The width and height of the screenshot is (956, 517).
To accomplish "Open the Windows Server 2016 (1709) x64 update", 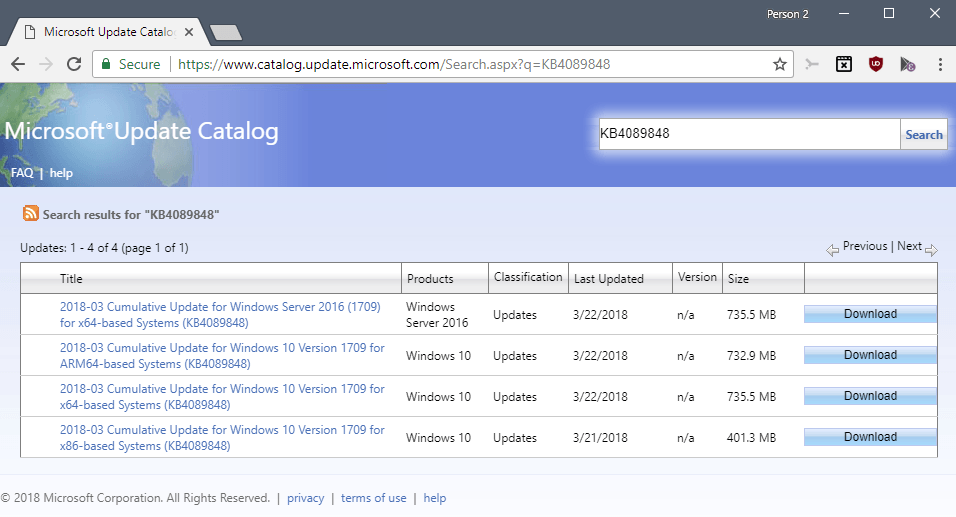I will pyautogui.click(x=219, y=315).
